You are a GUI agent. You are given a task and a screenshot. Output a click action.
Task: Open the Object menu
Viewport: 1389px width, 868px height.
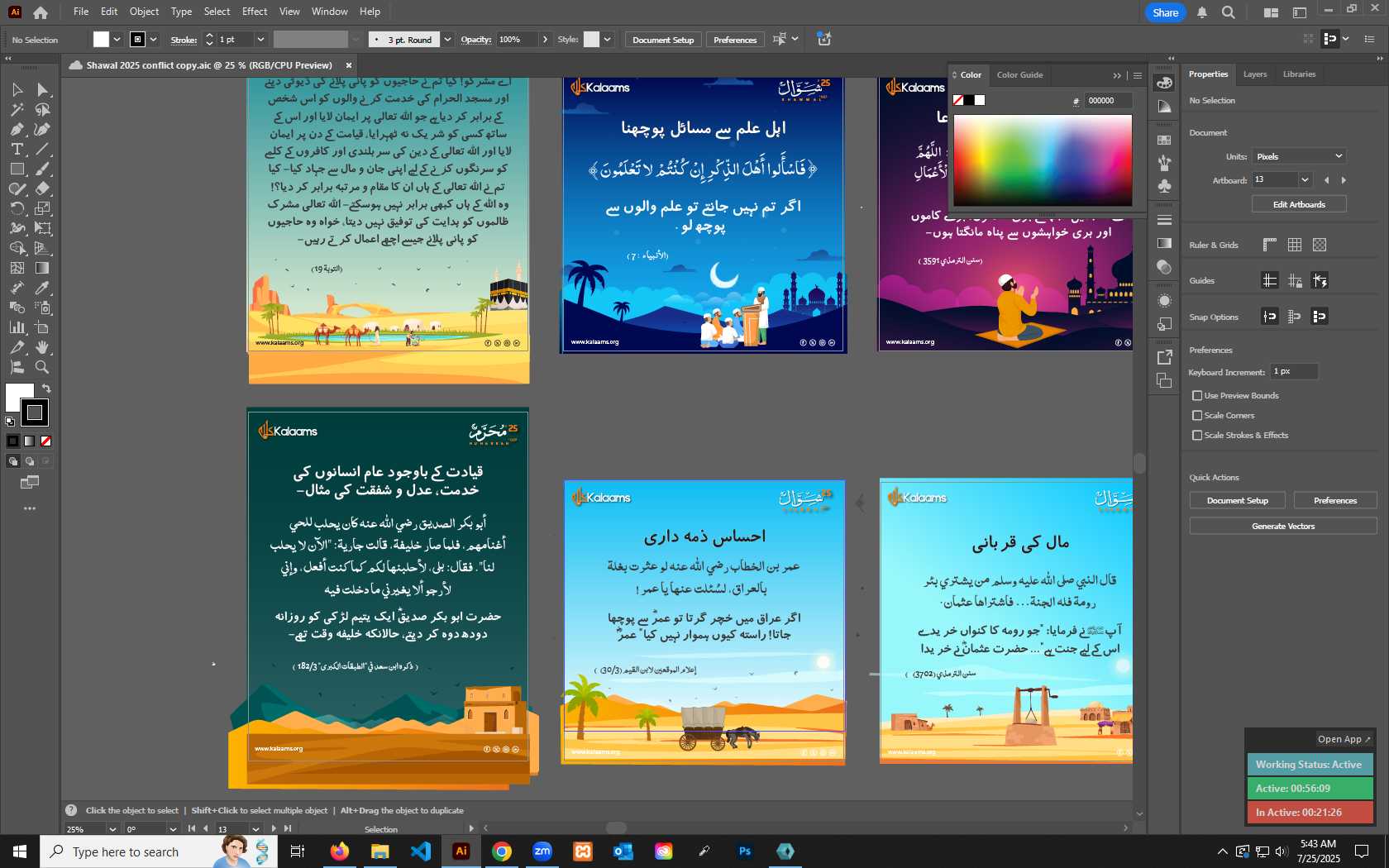click(x=144, y=12)
